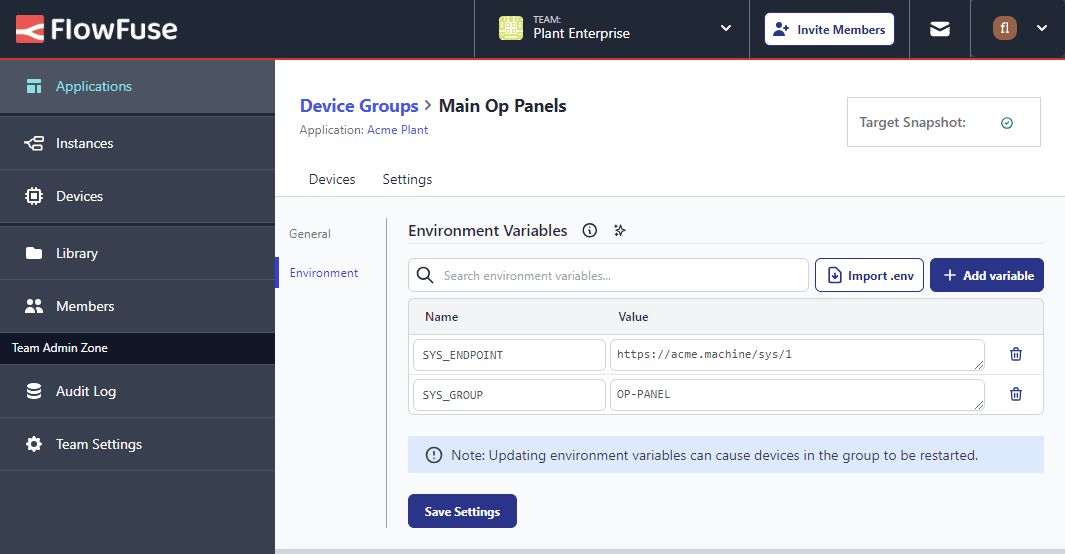Click the FlowFuse logo
Viewport: 1065px width, 554px height.
(96, 29)
